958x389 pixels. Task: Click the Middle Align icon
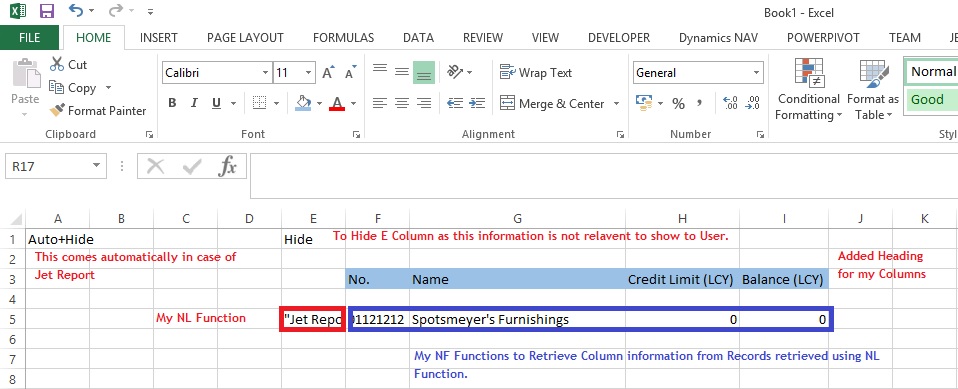point(401,72)
